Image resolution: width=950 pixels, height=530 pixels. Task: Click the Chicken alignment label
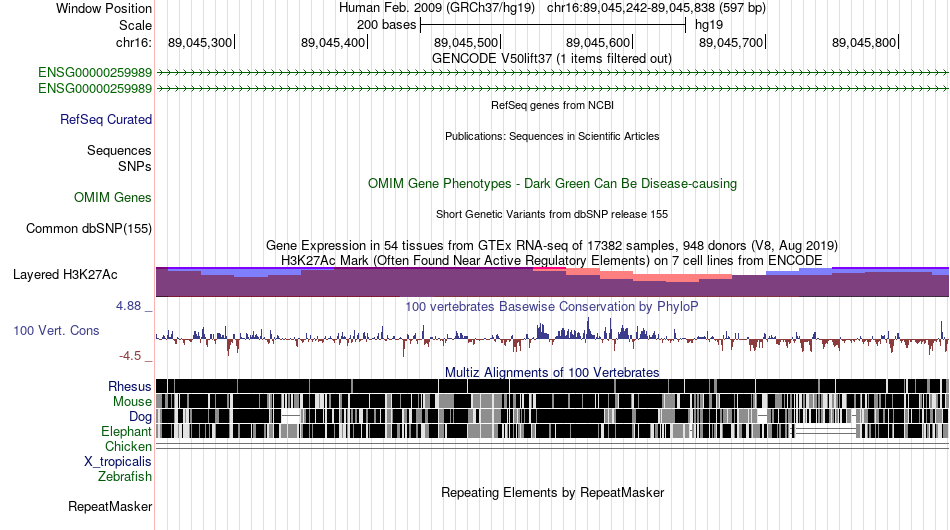[x=128, y=446]
